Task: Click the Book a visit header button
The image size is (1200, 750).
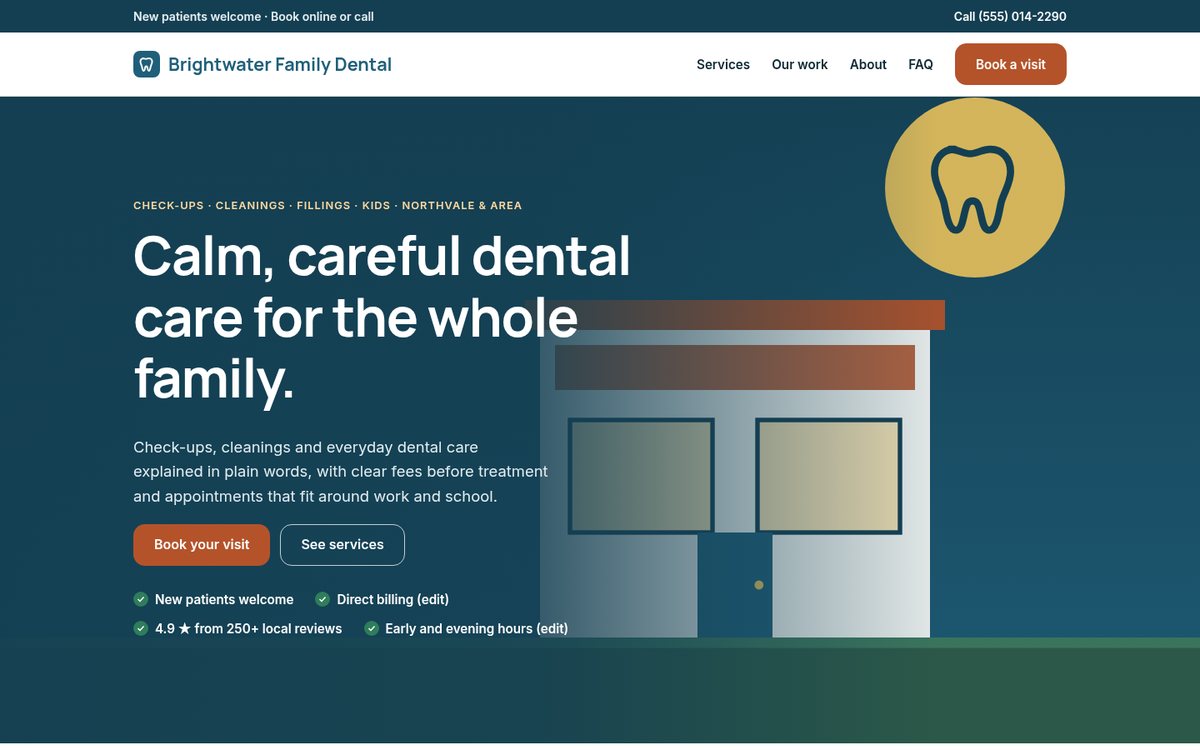Action: click(x=1011, y=64)
